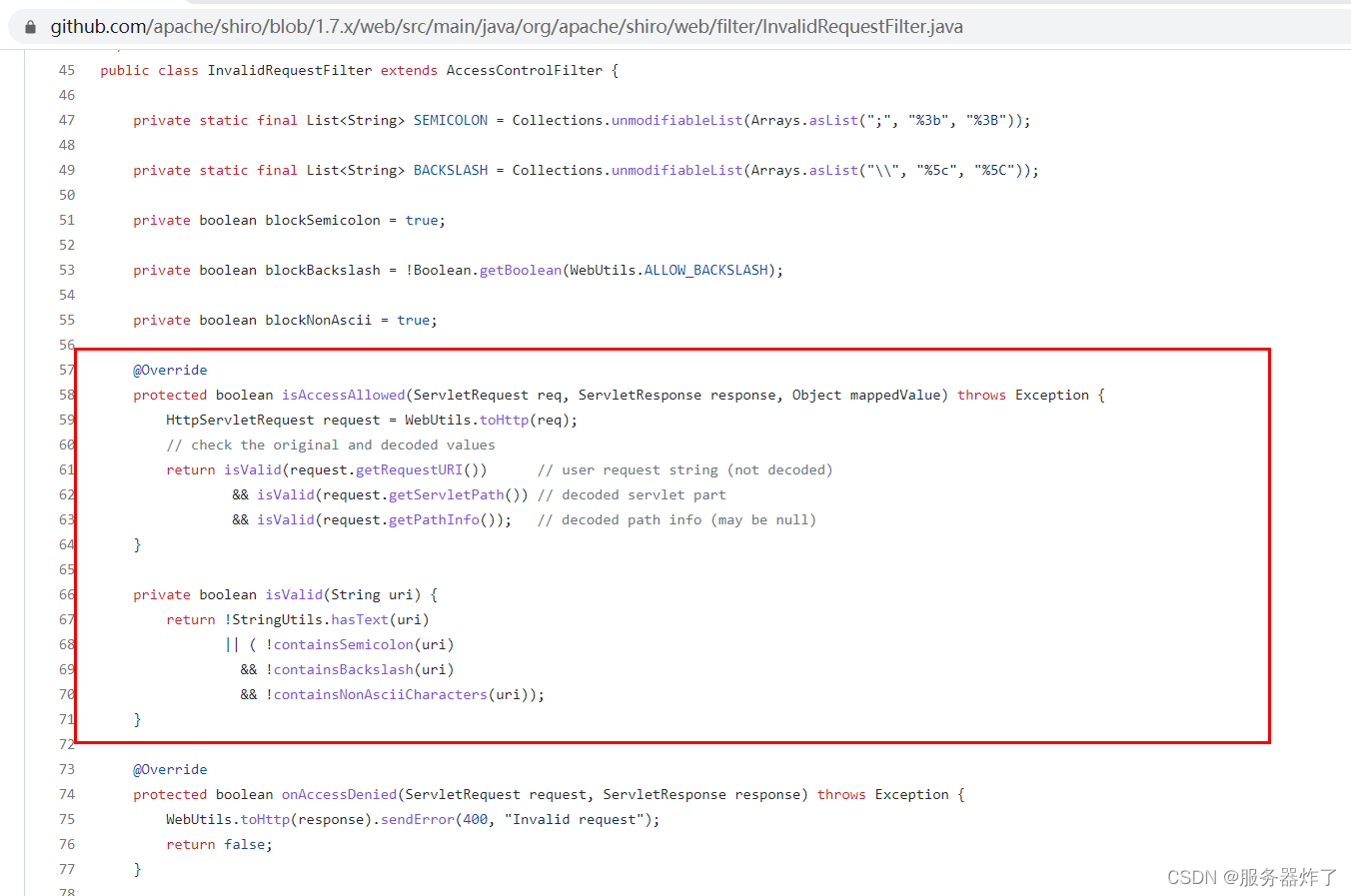This screenshot has width=1351, height=896.
Task: Click 'true' value of blockSemicolon
Action: click(x=422, y=220)
